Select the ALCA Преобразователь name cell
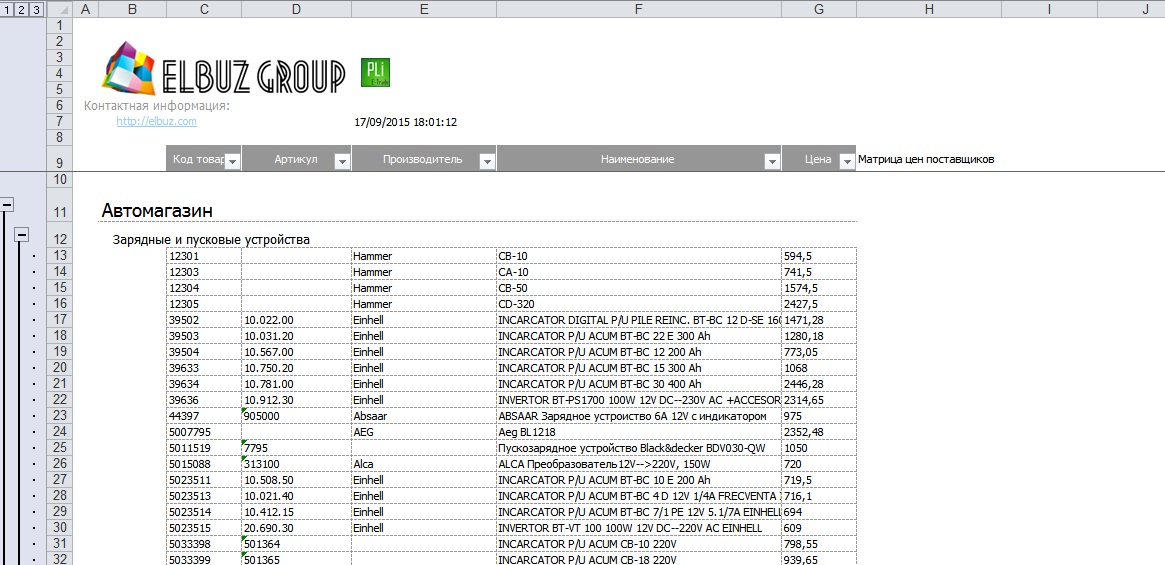Viewport: 1165px width, 565px height. tap(639, 464)
